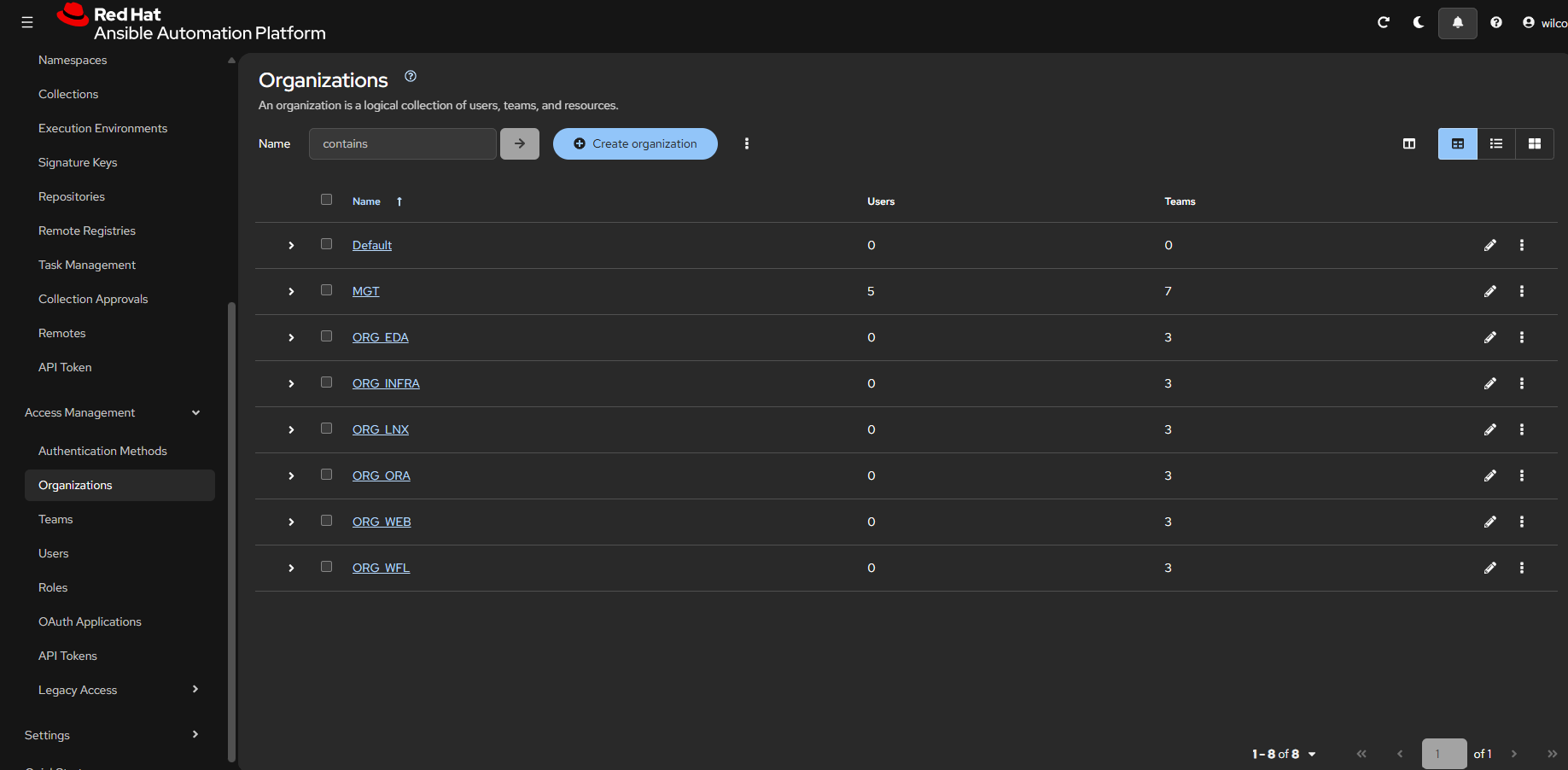Check the ORG_INFRA organization checkbox
1568x770 pixels.
[x=326, y=382]
